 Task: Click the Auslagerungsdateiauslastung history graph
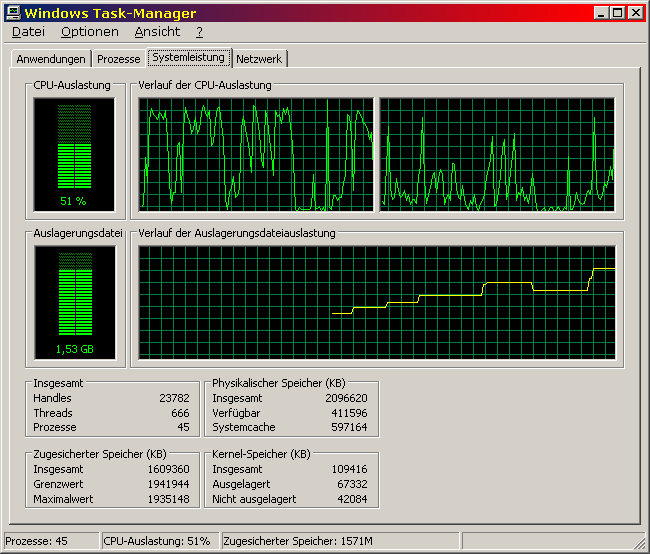377,302
